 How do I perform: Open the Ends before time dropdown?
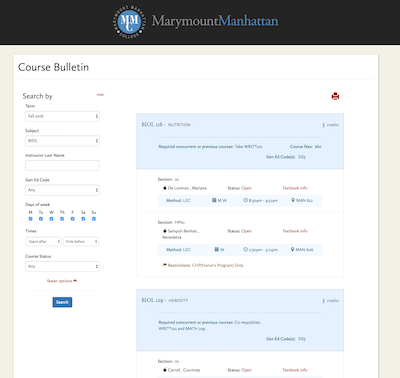(x=81, y=241)
